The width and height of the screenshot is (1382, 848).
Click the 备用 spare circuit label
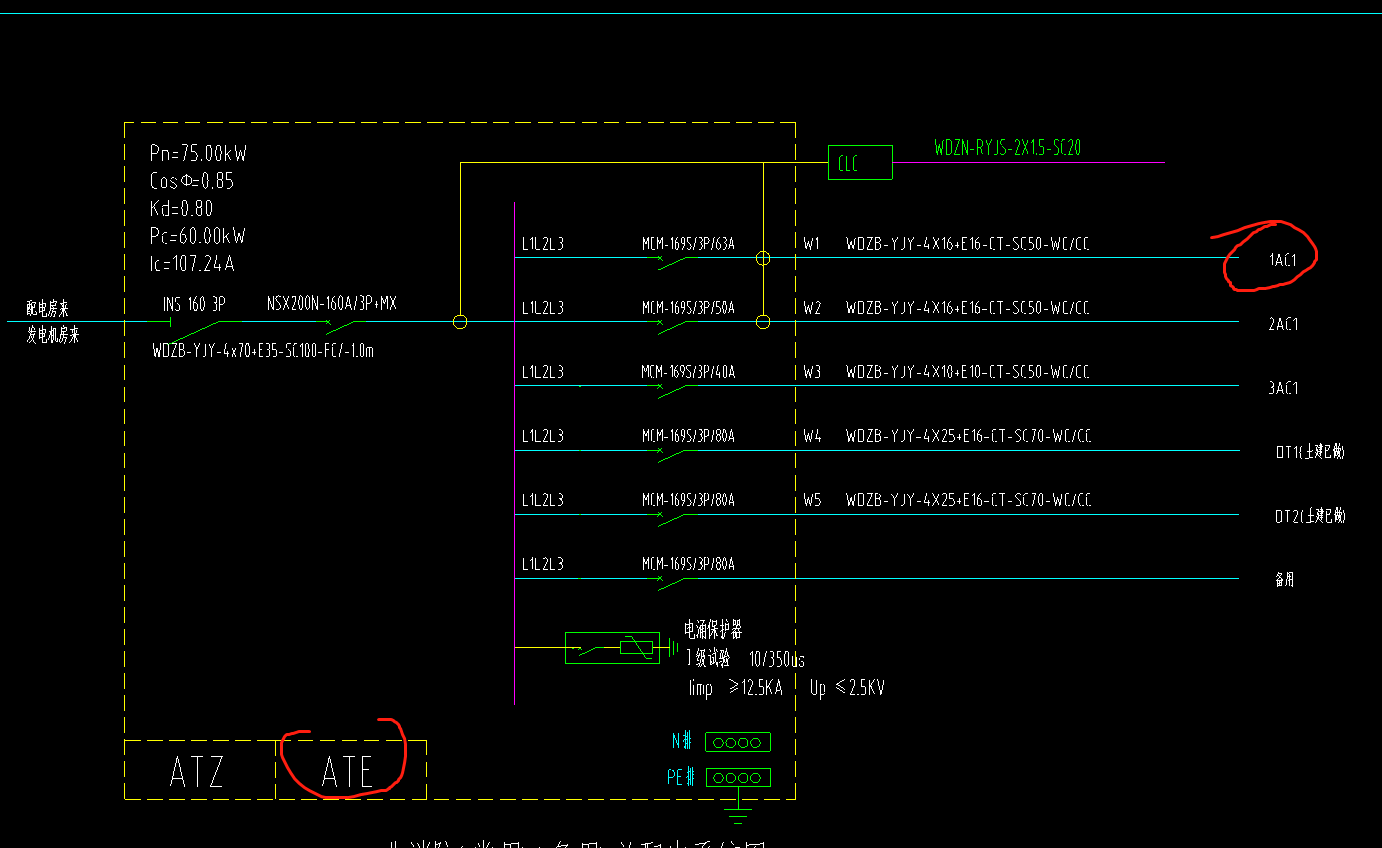[1284, 579]
